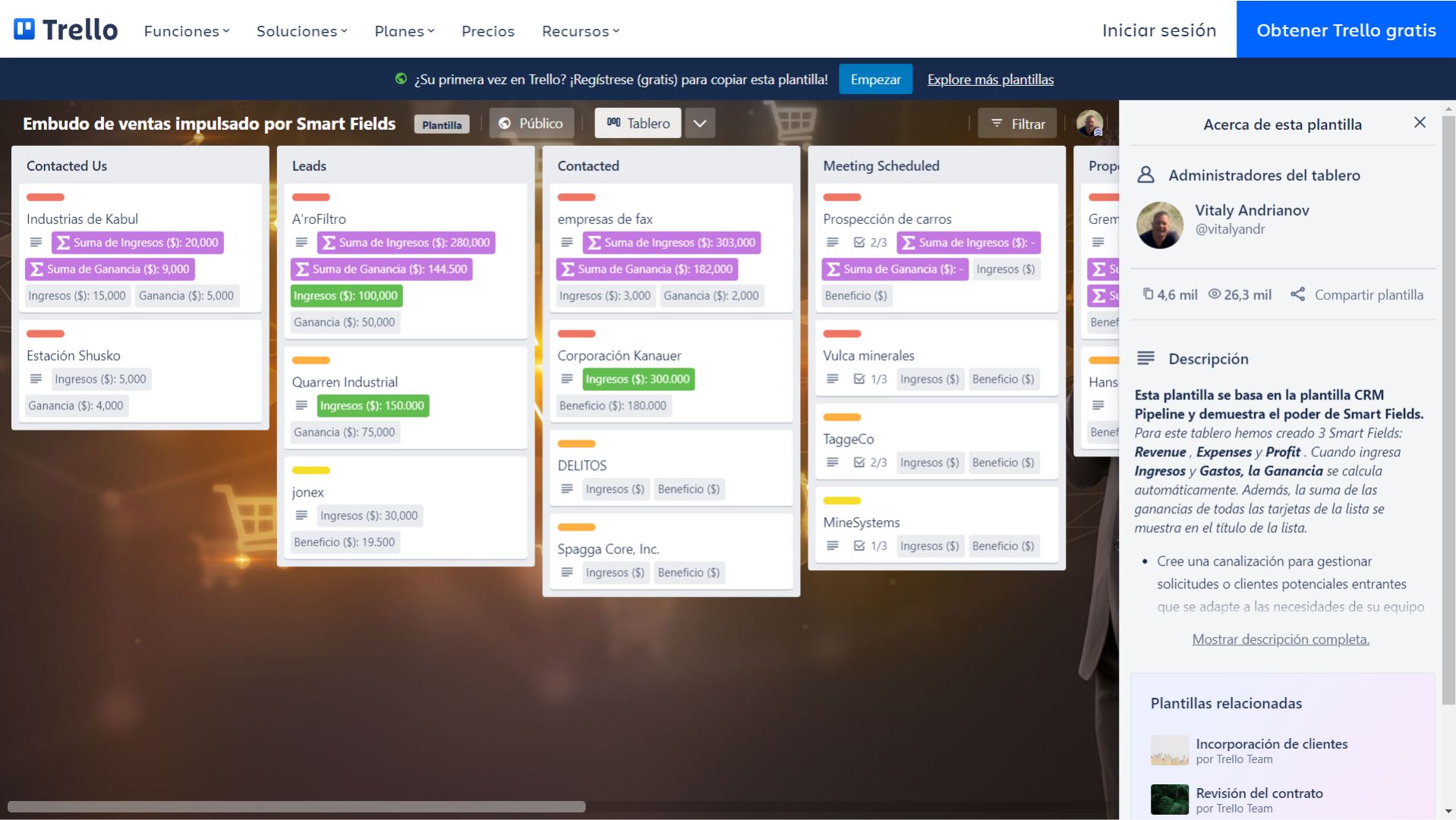The height and width of the screenshot is (820, 1456).
Task: Click the views eye icon 26,3 mil
Action: pyautogui.click(x=1215, y=294)
